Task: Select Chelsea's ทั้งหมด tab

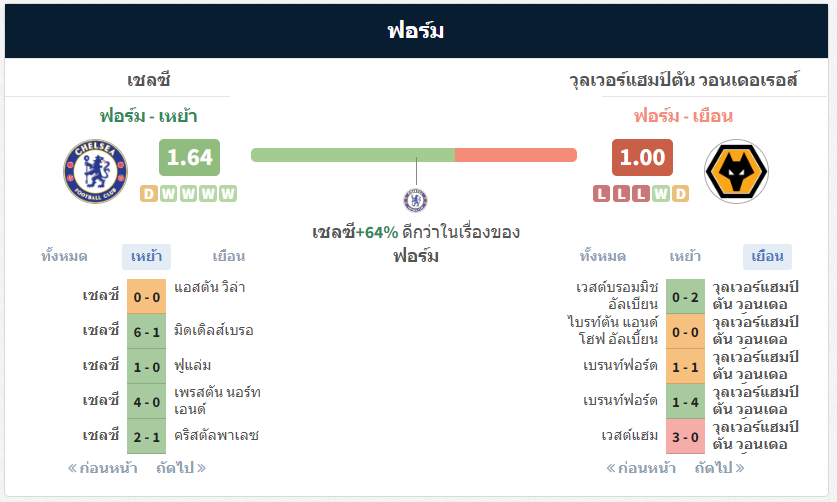Action: point(64,256)
